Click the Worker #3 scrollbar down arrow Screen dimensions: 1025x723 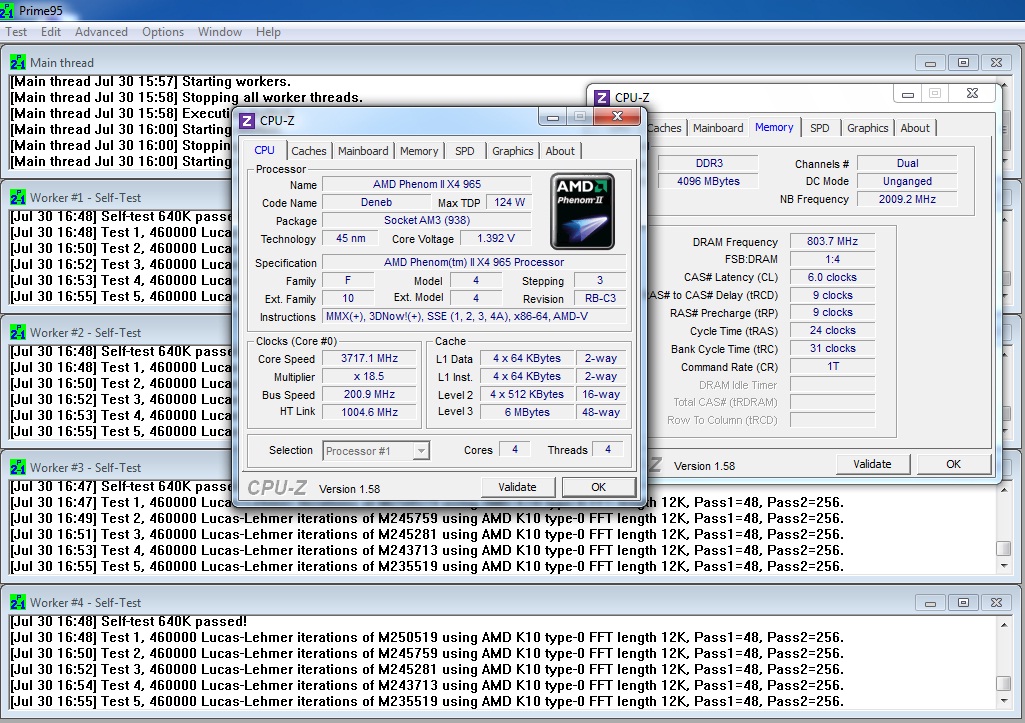[x=1004, y=566]
